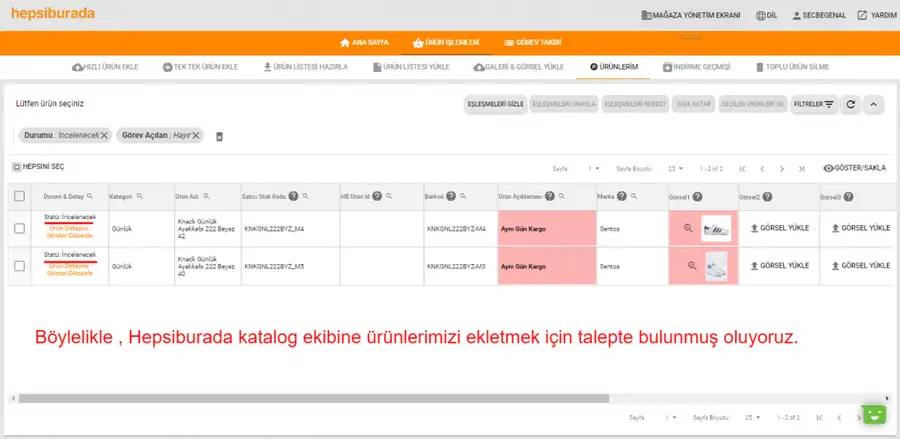Open the FİLTRELER filter button

click(x=814, y=104)
